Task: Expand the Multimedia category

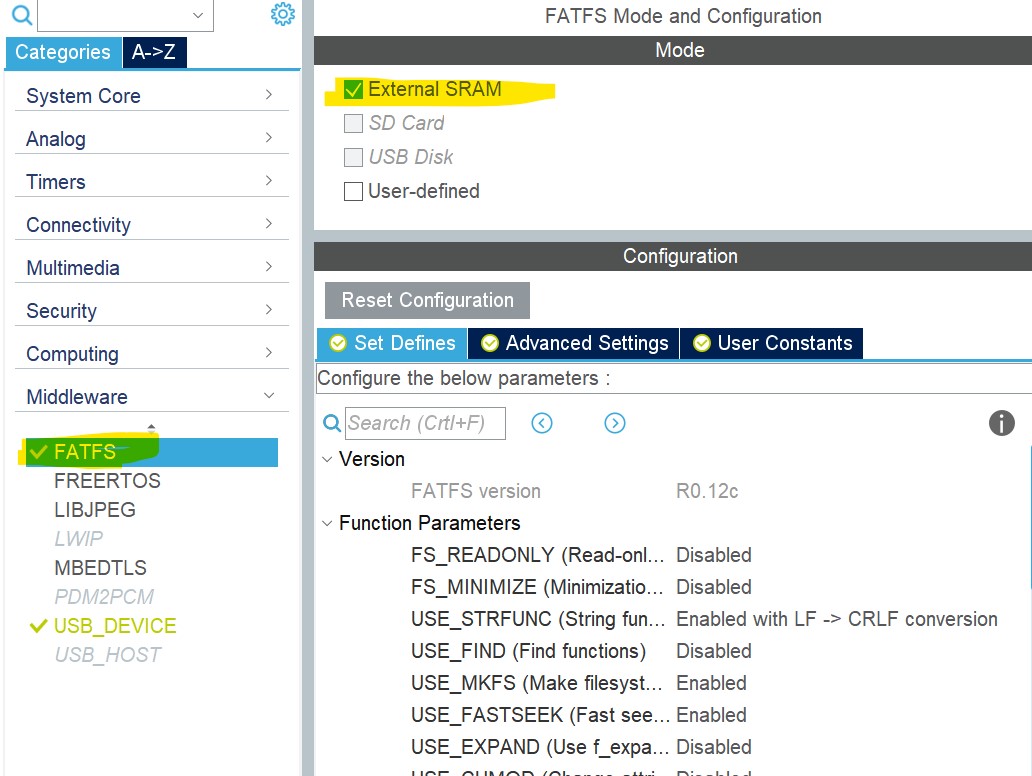Action: tap(151, 268)
